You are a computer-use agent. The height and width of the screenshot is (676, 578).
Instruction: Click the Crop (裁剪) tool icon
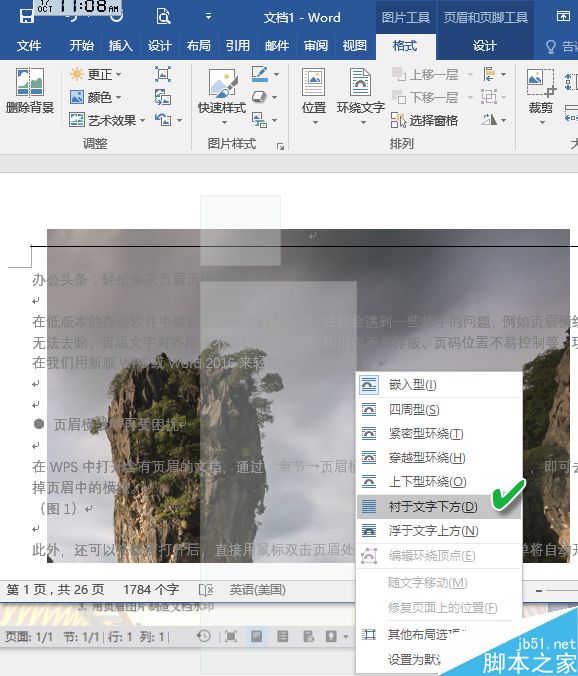(x=541, y=97)
